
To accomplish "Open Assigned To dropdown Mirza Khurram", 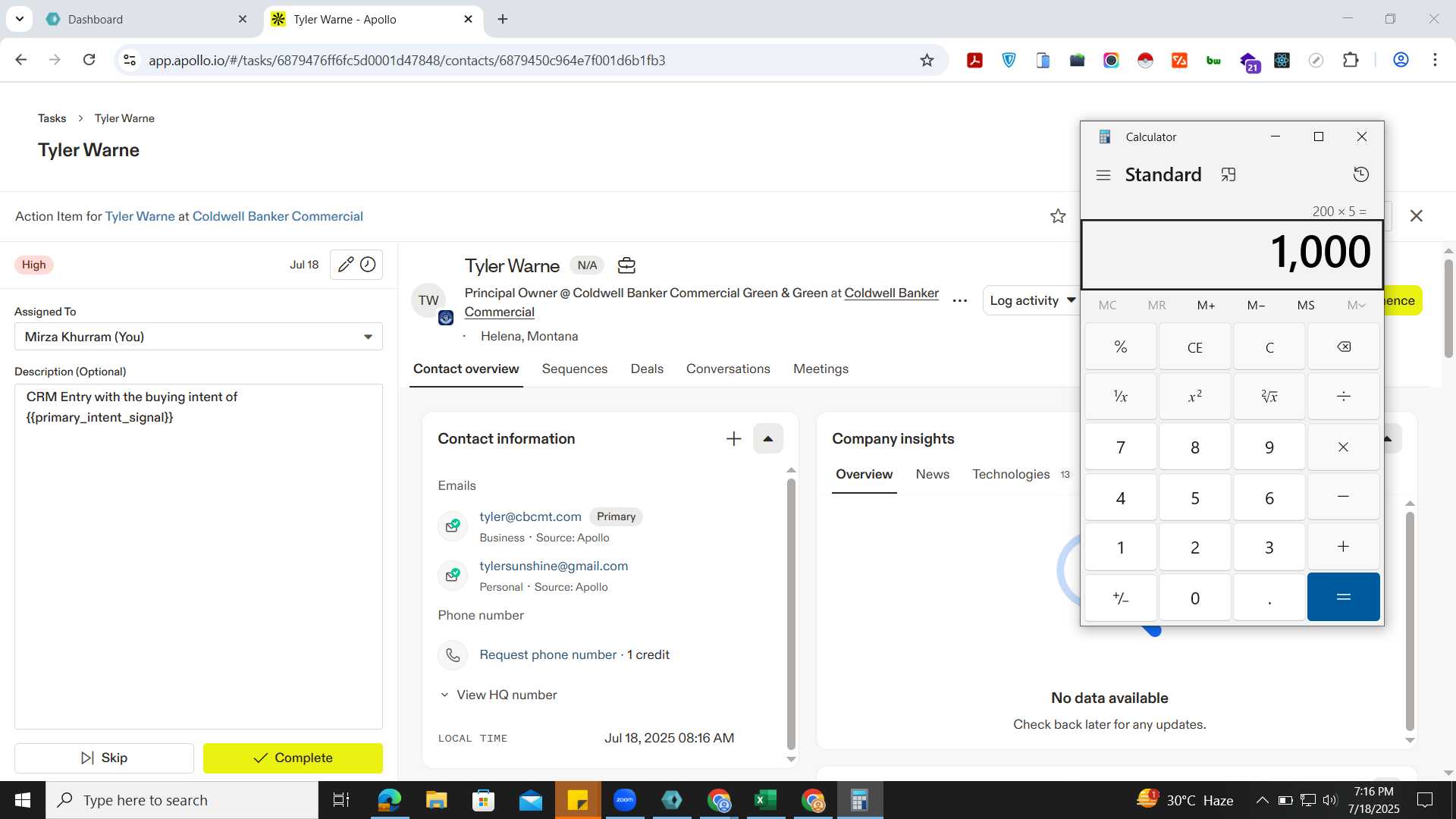I will click(x=198, y=337).
